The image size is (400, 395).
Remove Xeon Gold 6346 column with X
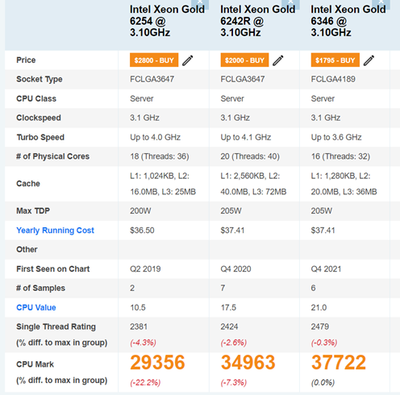pyautogui.click(x=381, y=4)
